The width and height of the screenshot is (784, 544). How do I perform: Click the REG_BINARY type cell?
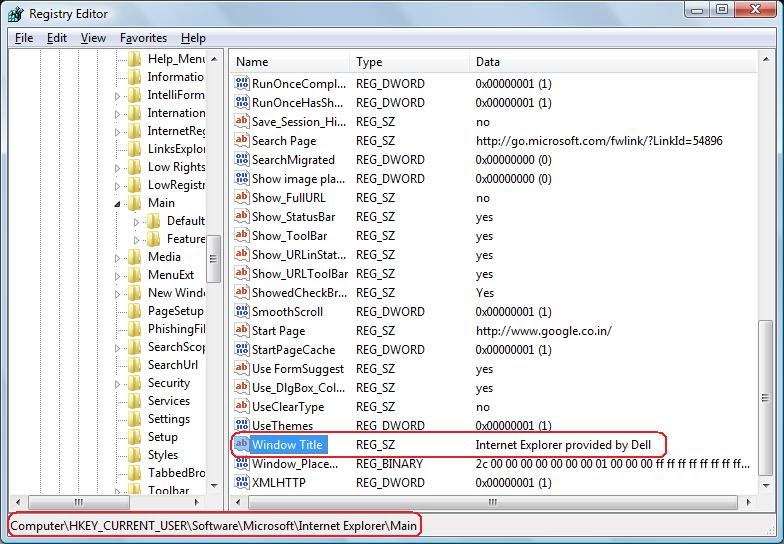click(x=390, y=464)
